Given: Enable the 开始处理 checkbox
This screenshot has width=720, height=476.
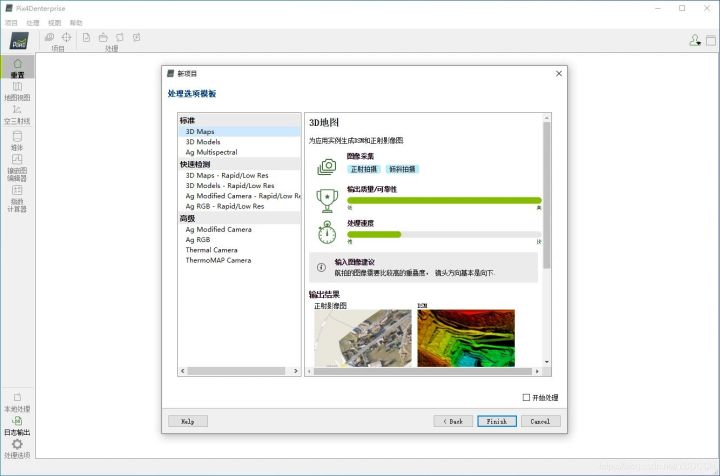Looking at the screenshot, I should point(526,398).
